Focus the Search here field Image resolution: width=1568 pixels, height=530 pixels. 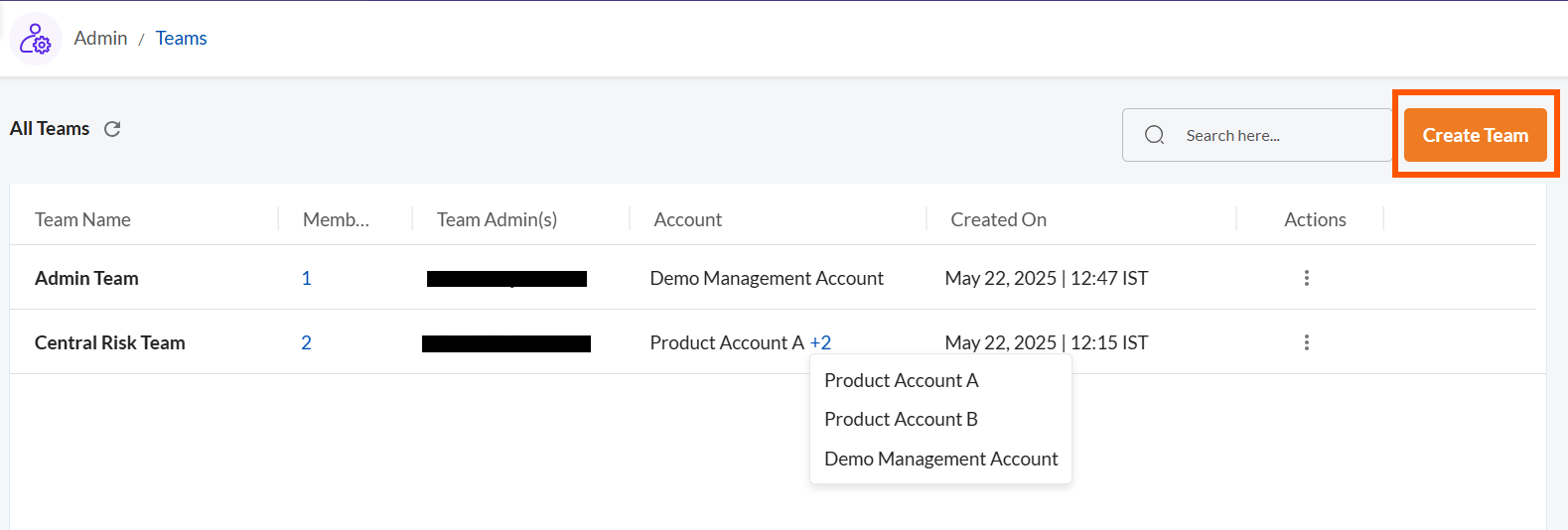pos(1257,135)
